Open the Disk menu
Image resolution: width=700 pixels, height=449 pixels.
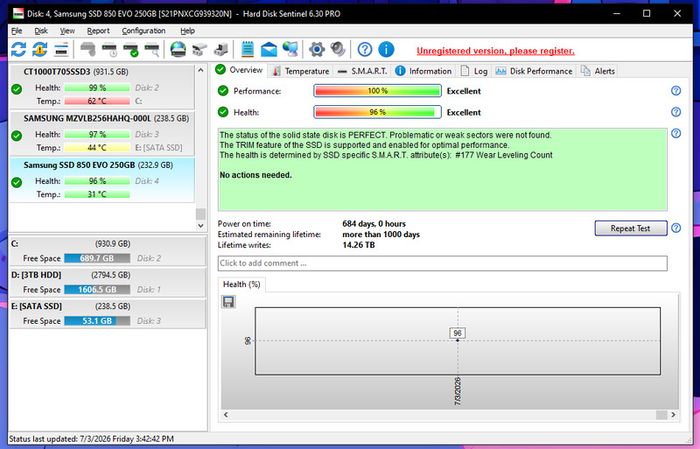point(41,31)
